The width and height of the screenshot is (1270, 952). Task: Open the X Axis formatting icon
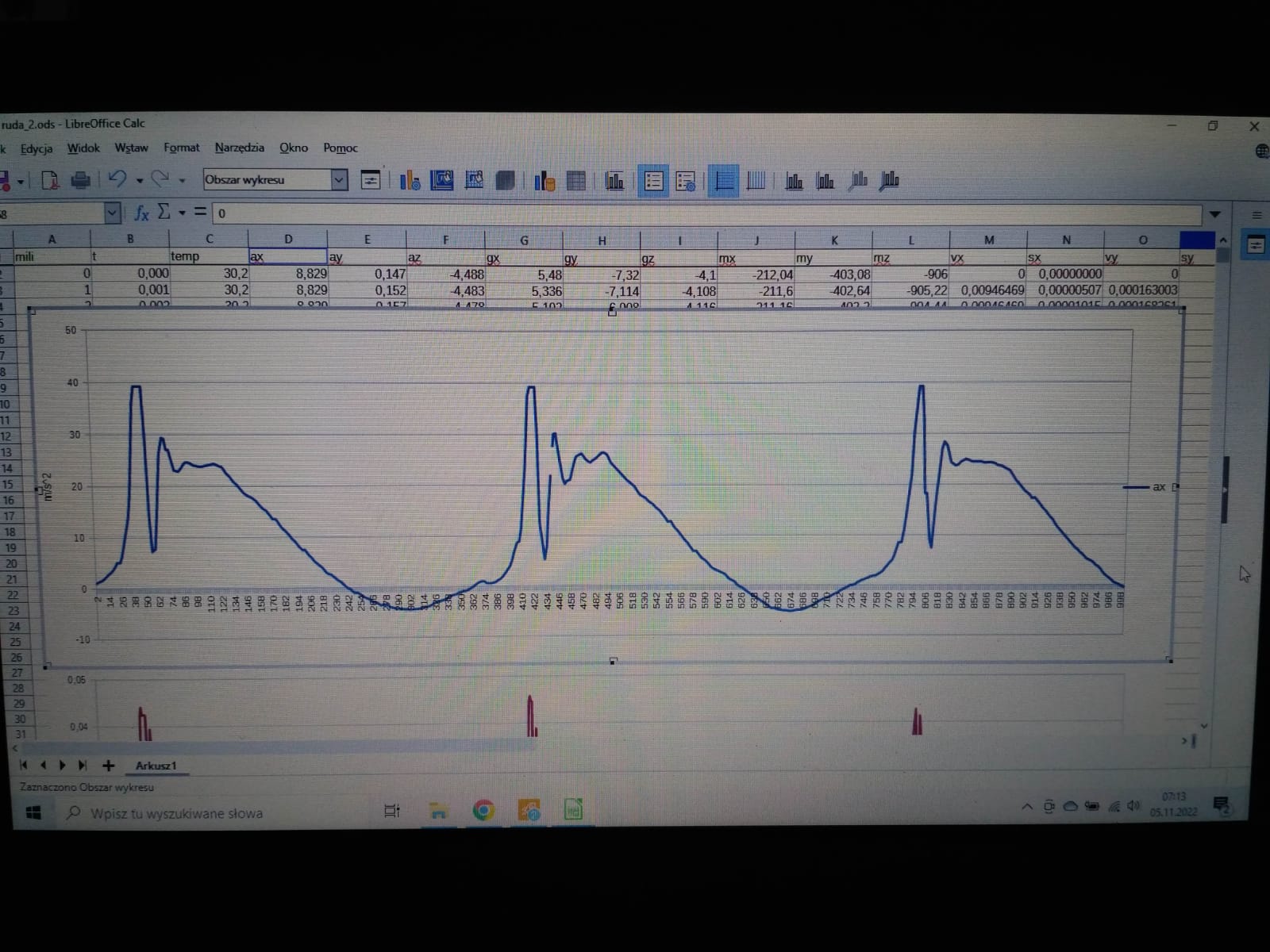(x=794, y=182)
